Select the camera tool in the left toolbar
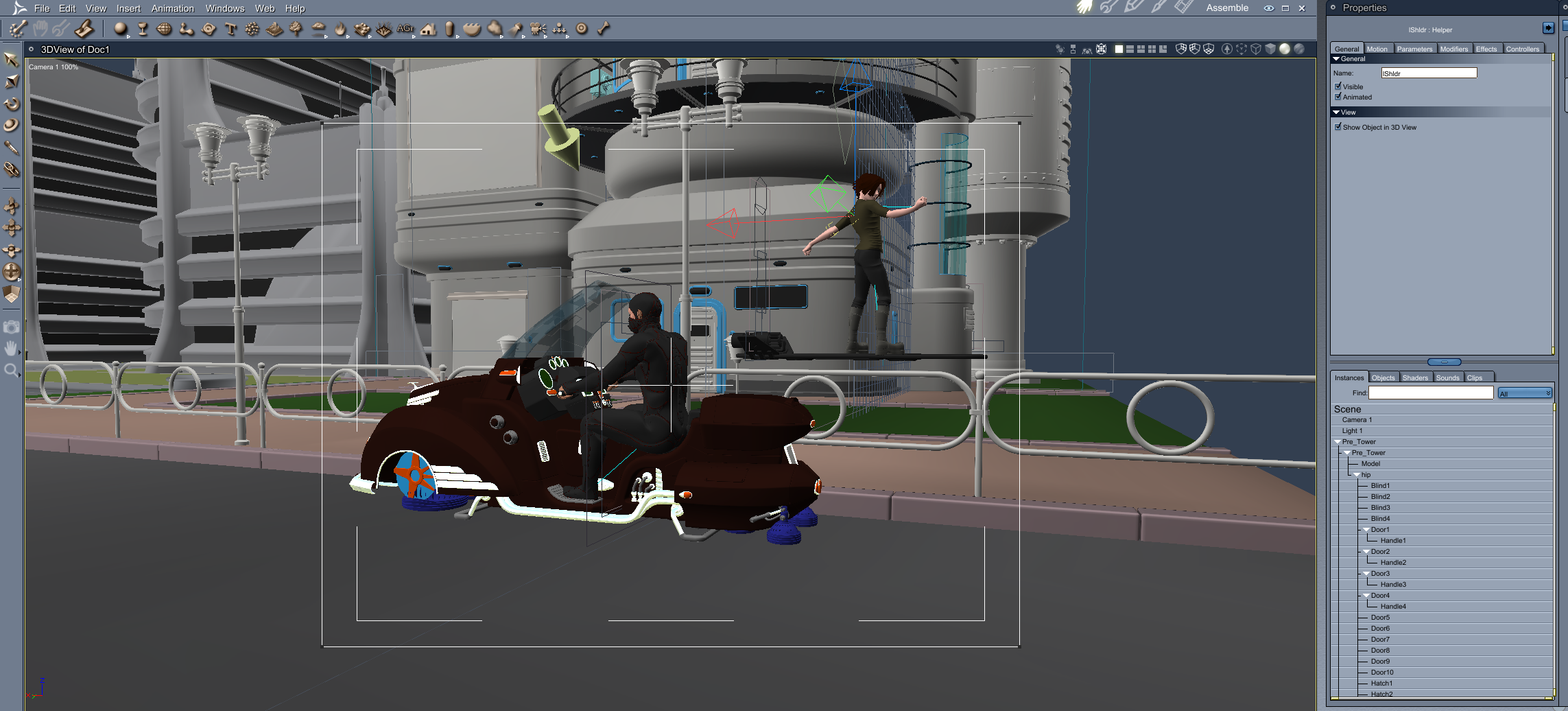Viewport: 1568px width, 711px height. point(11,327)
